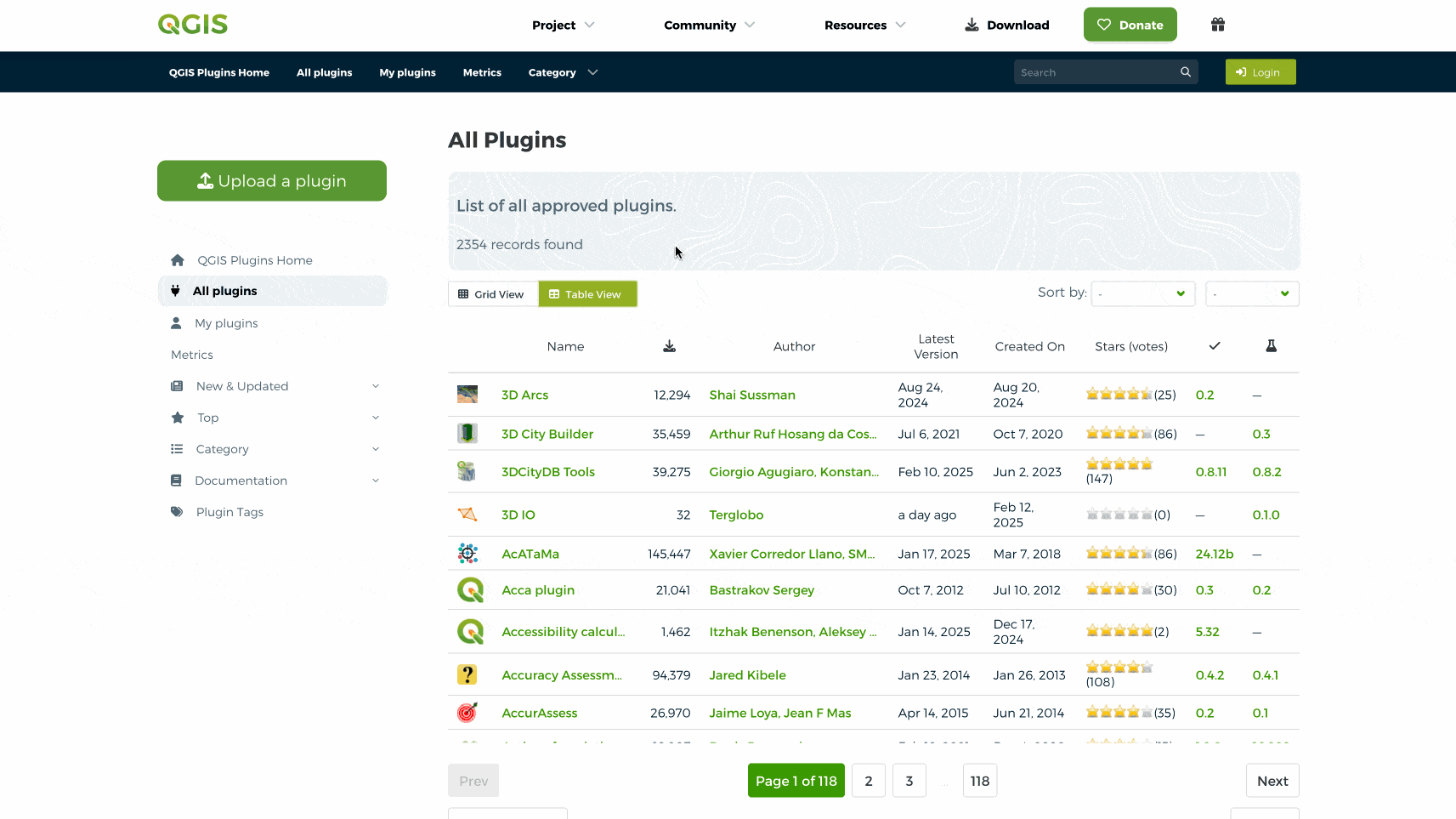
Task: Open the Community menu
Action: click(709, 26)
